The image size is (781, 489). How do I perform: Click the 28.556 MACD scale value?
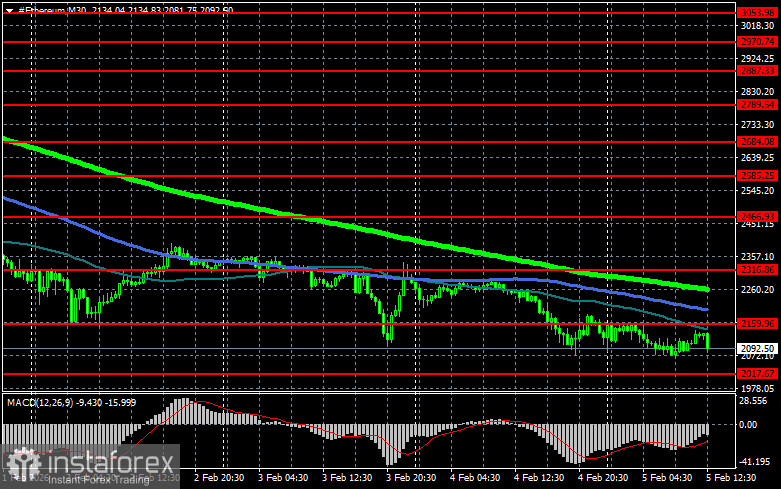pyautogui.click(x=753, y=401)
